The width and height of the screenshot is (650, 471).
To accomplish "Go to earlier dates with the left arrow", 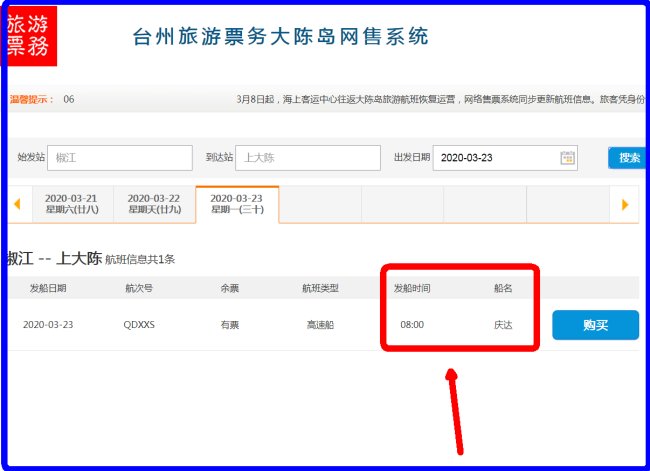I will point(17,204).
